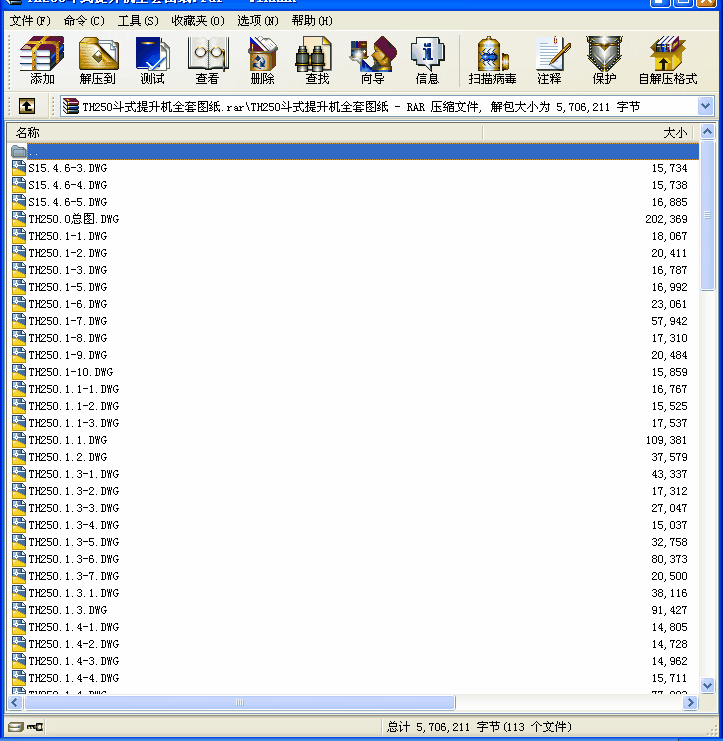Click status bar total 5,706,211 bytes text
The image size is (723, 741).
pos(479,727)
